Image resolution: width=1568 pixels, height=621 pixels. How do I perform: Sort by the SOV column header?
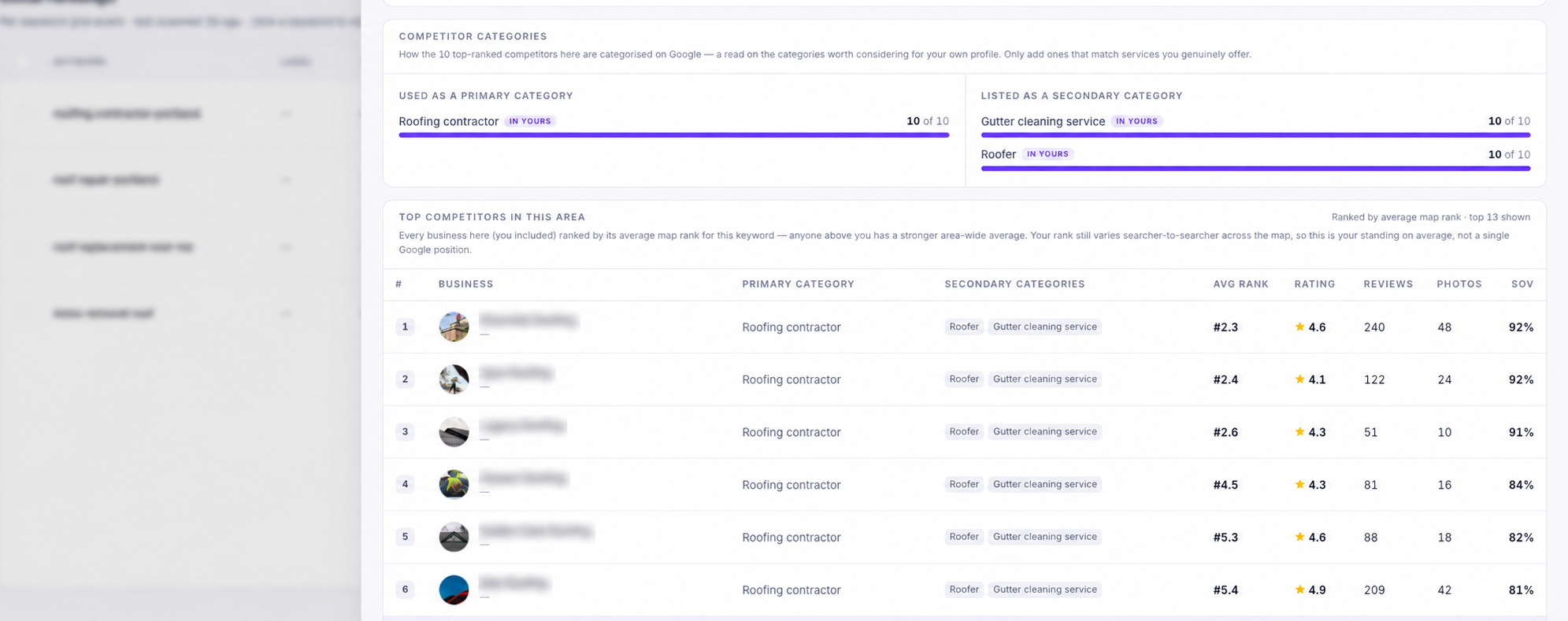tap(1522, 284)
